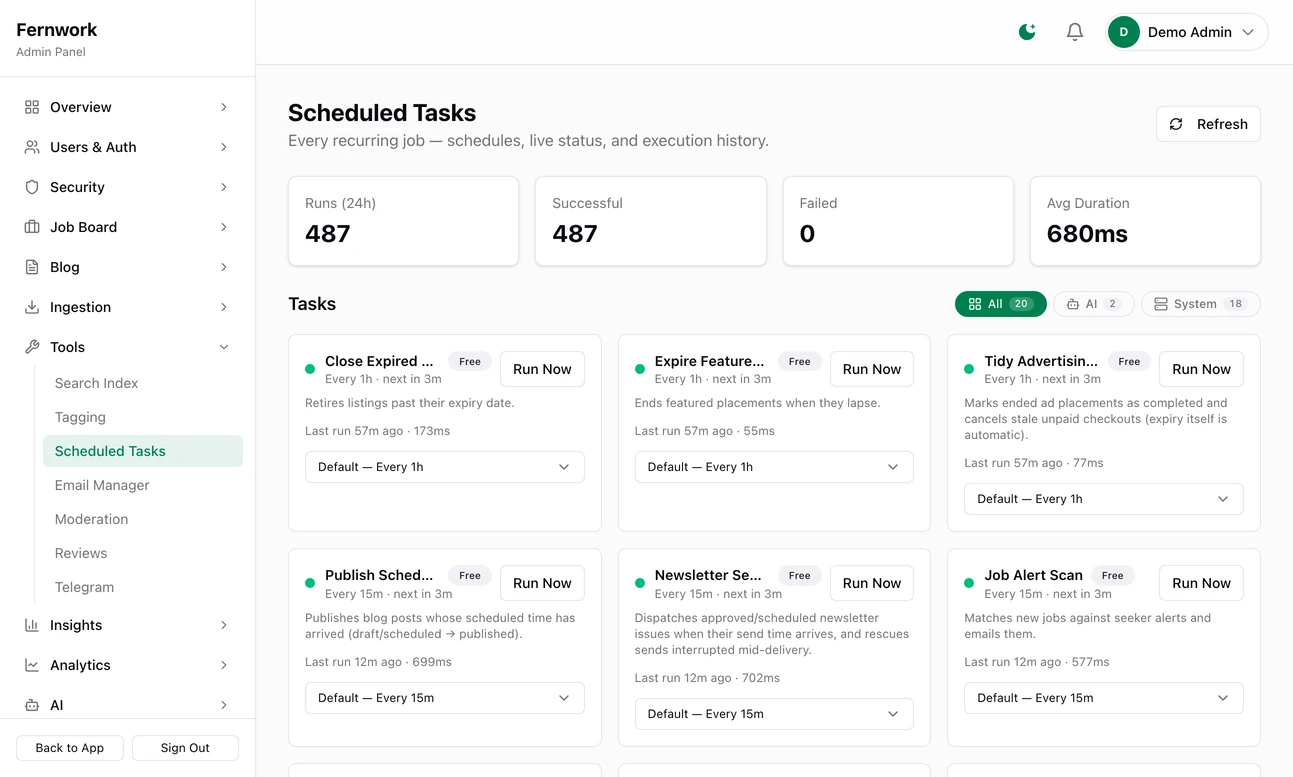Click the Users & Auth people icon
Viewport: 1293px width, 777px height.
click(x=32, y=147)
